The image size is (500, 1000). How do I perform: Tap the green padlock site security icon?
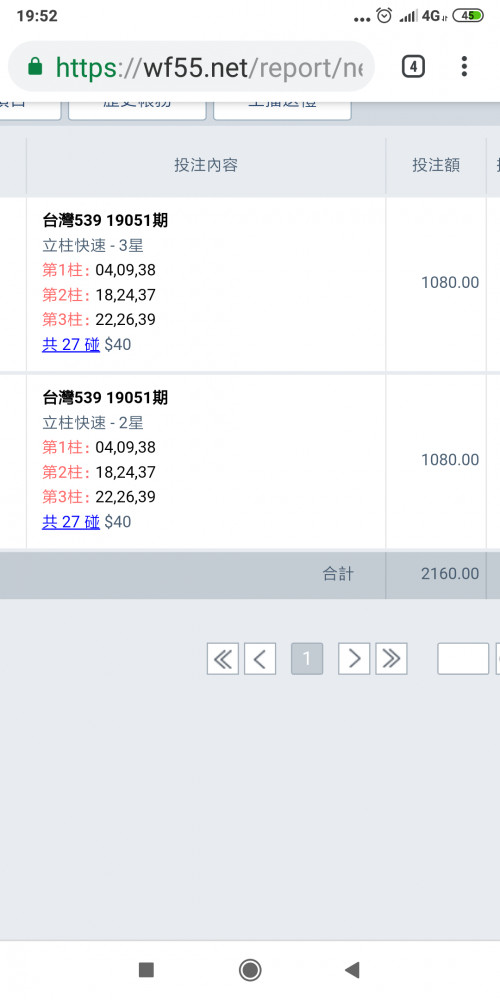(35, 66)
